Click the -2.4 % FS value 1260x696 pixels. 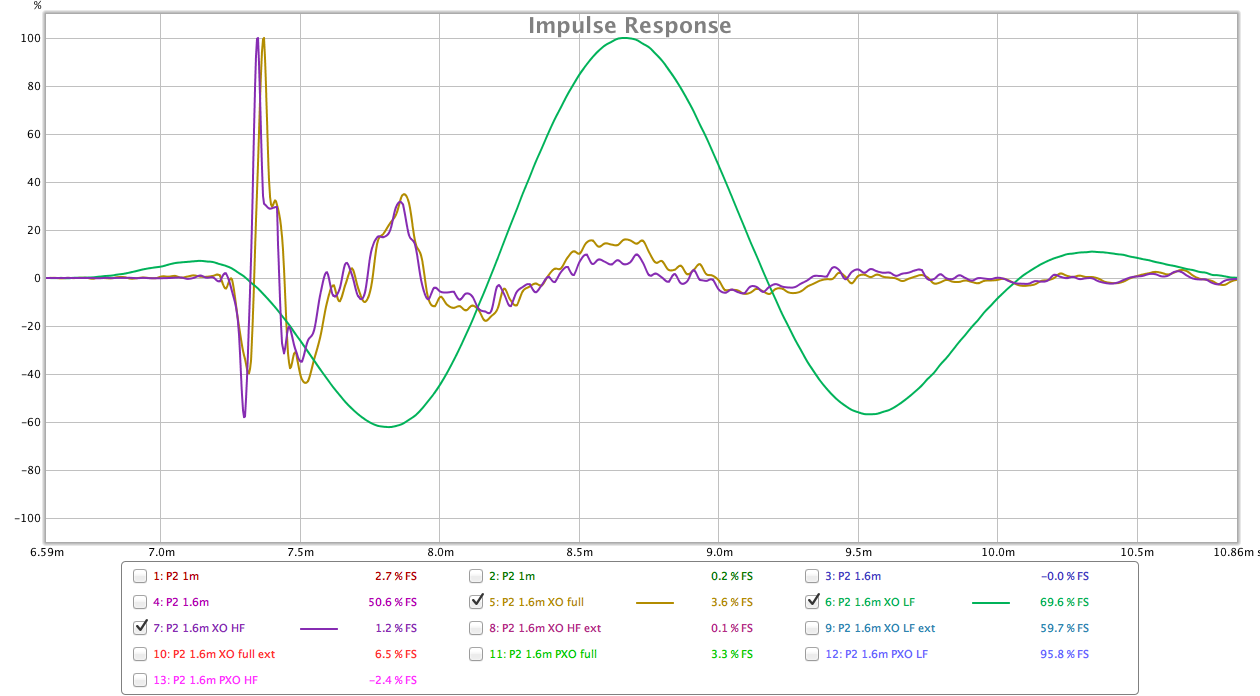click(x=393, y=680)
